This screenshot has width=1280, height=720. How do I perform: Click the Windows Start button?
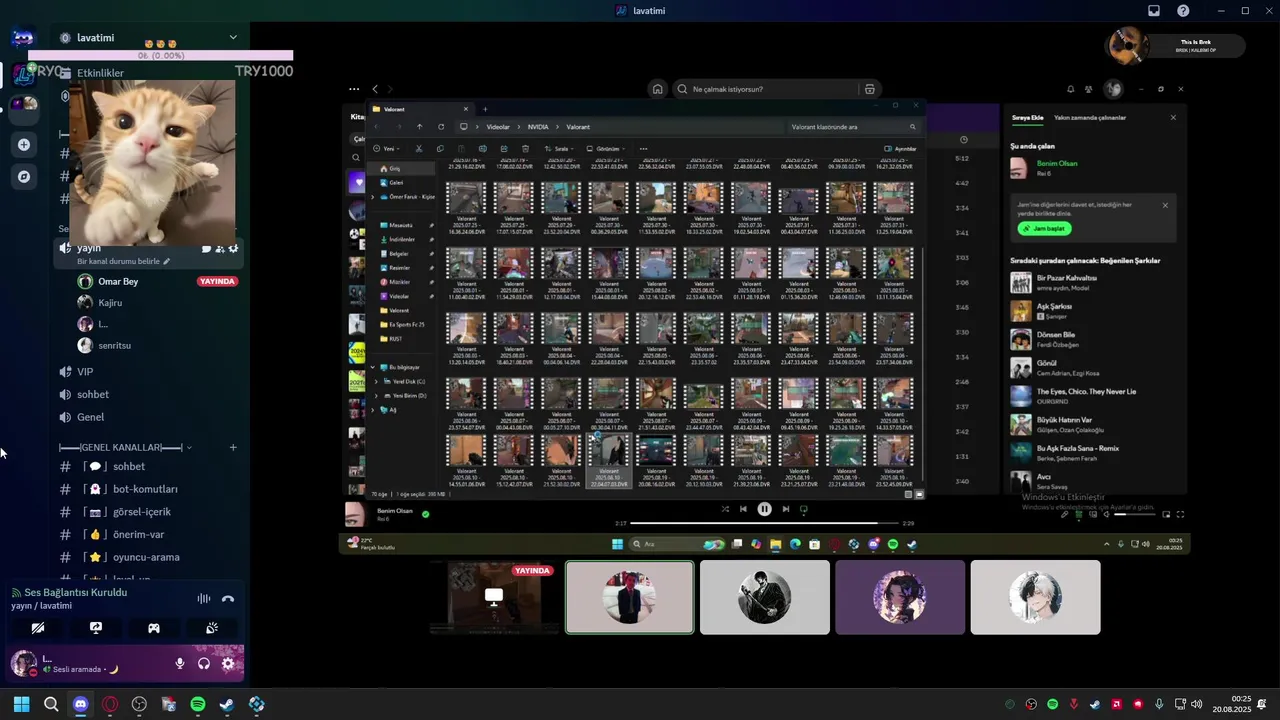tap(21, 704)
